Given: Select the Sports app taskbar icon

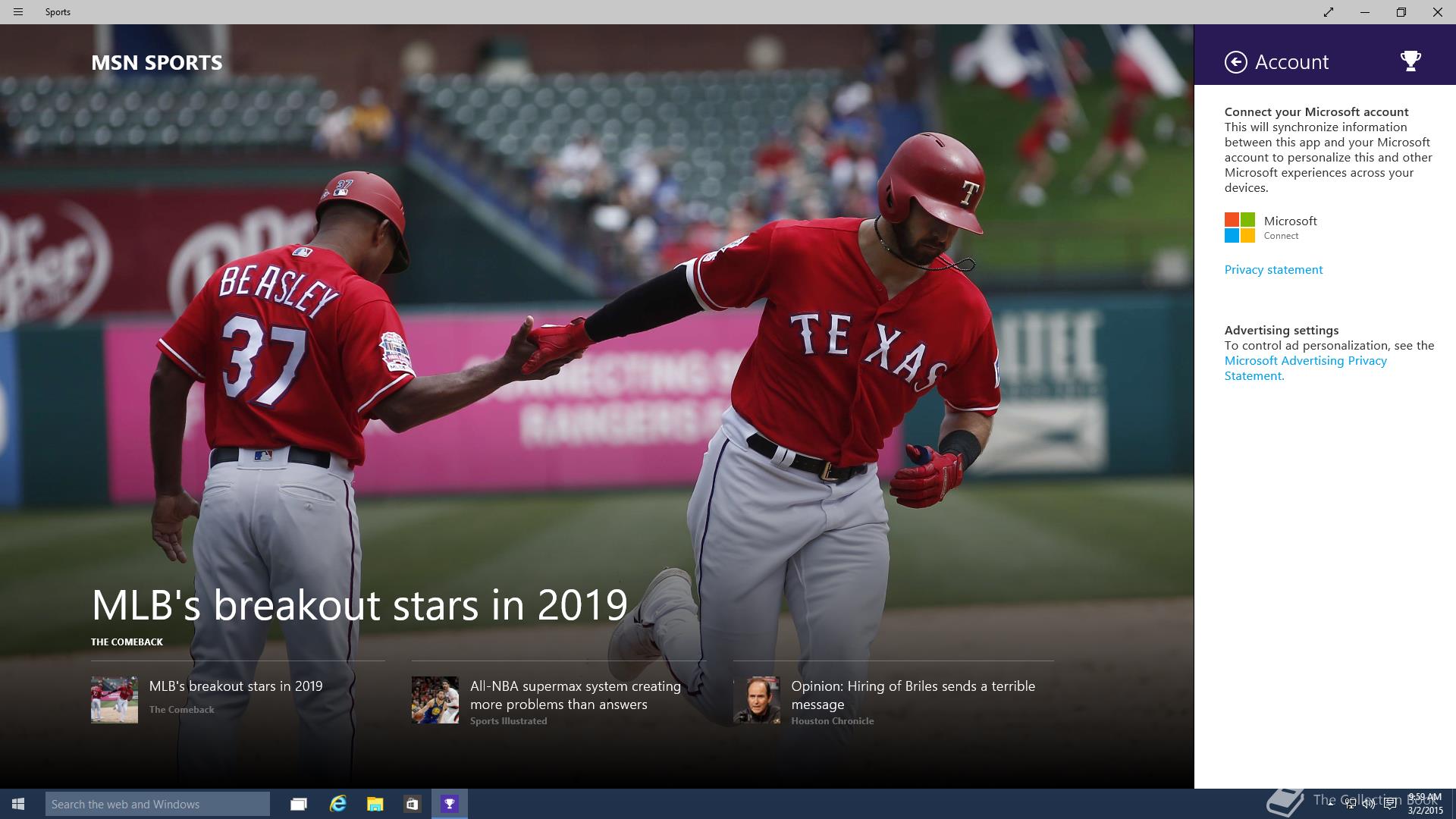Looking at the screenshot, I should [450, 804].
